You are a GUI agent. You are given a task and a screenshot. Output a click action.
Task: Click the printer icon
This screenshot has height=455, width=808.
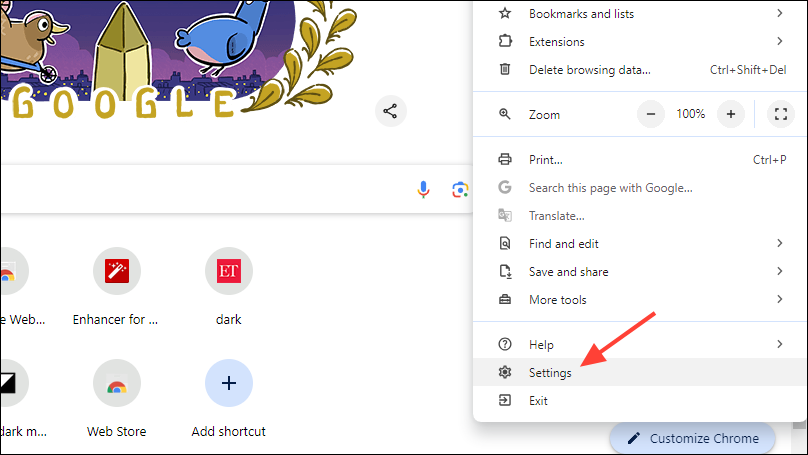coord(505,159)
